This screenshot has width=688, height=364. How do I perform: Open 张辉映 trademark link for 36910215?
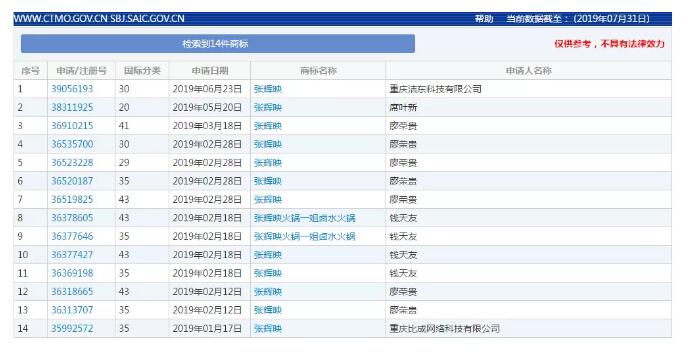coord(268,126)
